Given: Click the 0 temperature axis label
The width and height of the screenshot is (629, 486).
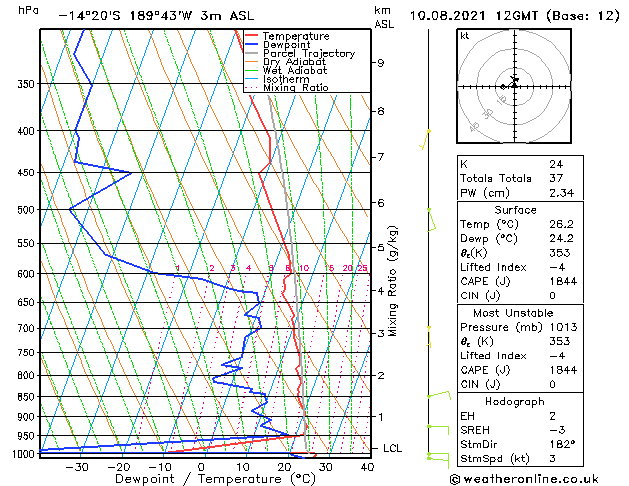Looking at the screenshot, I should point(201,467).
